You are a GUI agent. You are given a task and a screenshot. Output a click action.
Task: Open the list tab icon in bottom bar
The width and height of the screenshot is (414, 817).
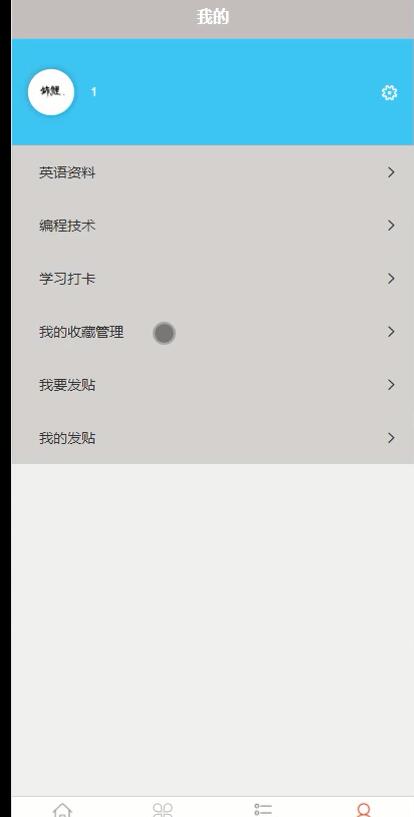coord(263,810)
